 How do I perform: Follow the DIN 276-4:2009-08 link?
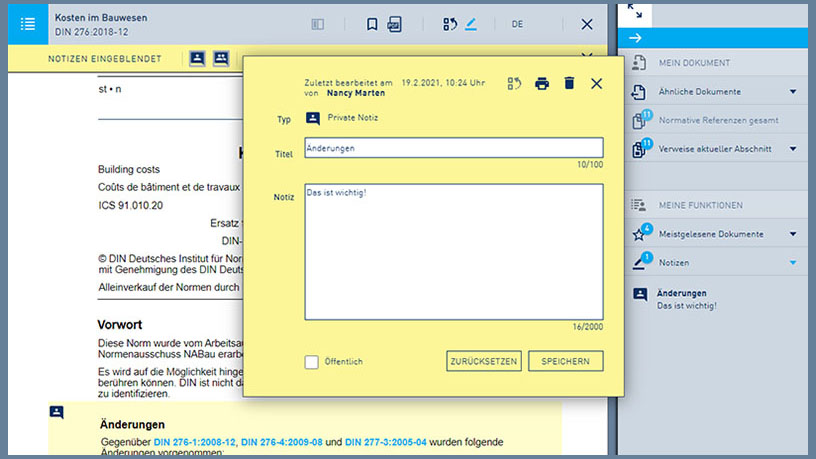tap(282, 442)
